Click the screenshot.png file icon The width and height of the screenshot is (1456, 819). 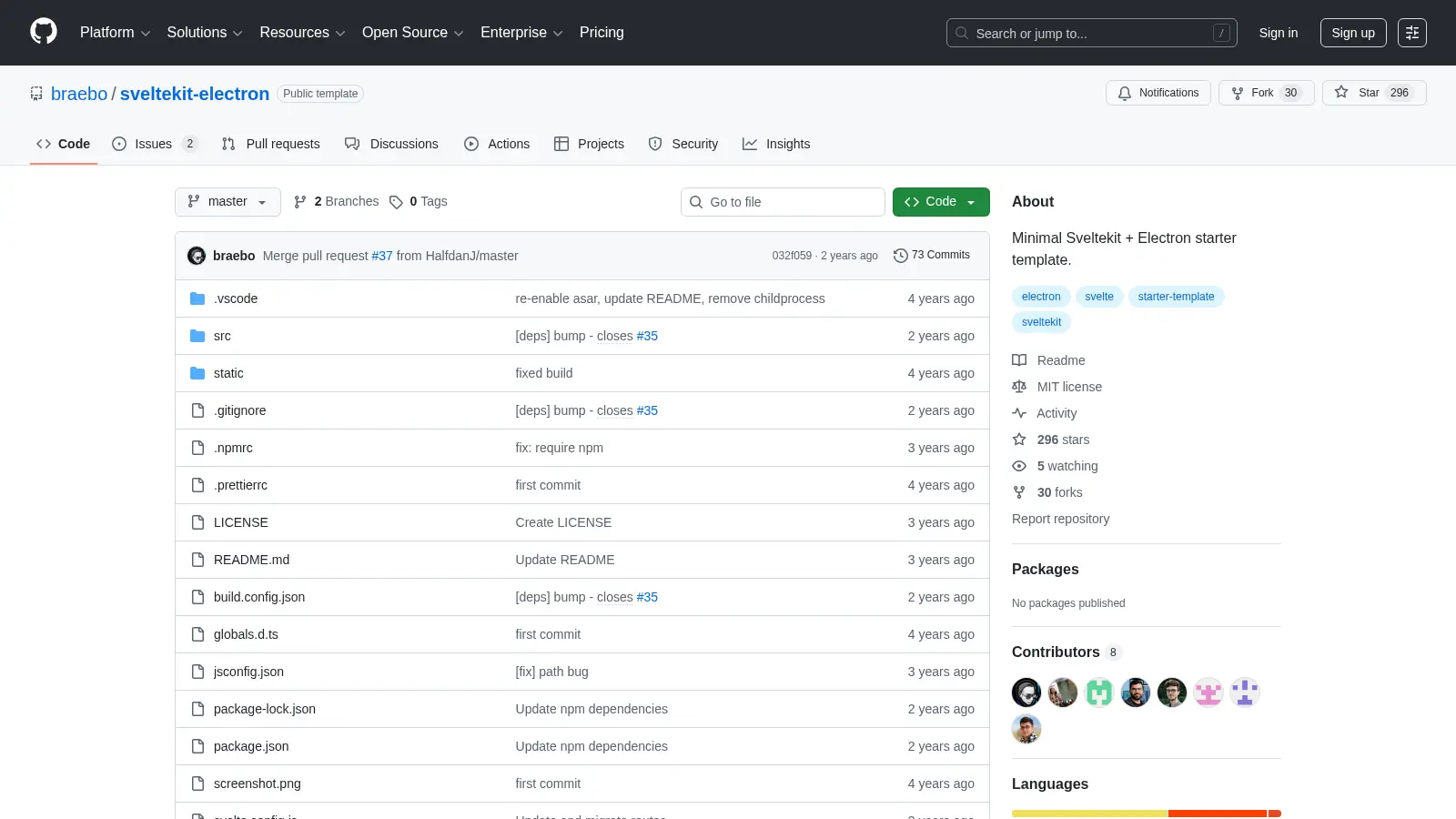[197, 784]
